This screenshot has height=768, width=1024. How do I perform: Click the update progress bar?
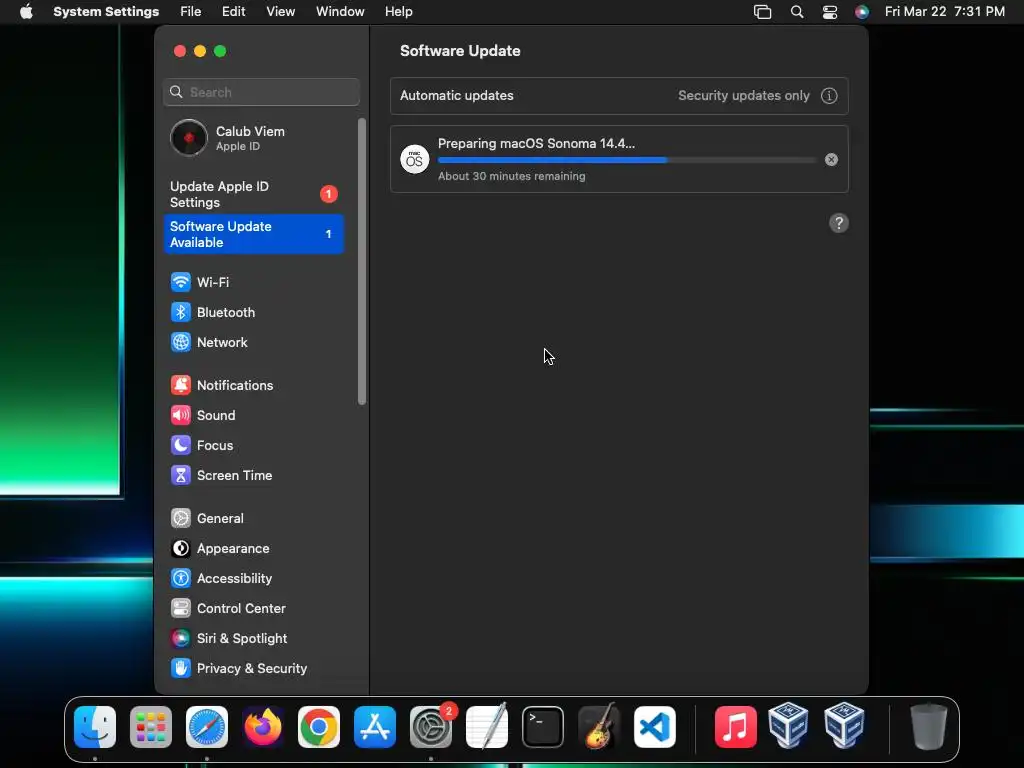coord(627,160)
